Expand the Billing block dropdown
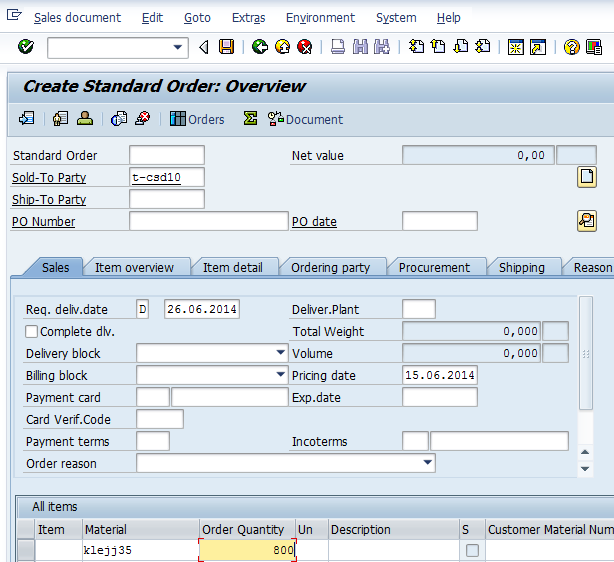 click(x=280, y=375)
